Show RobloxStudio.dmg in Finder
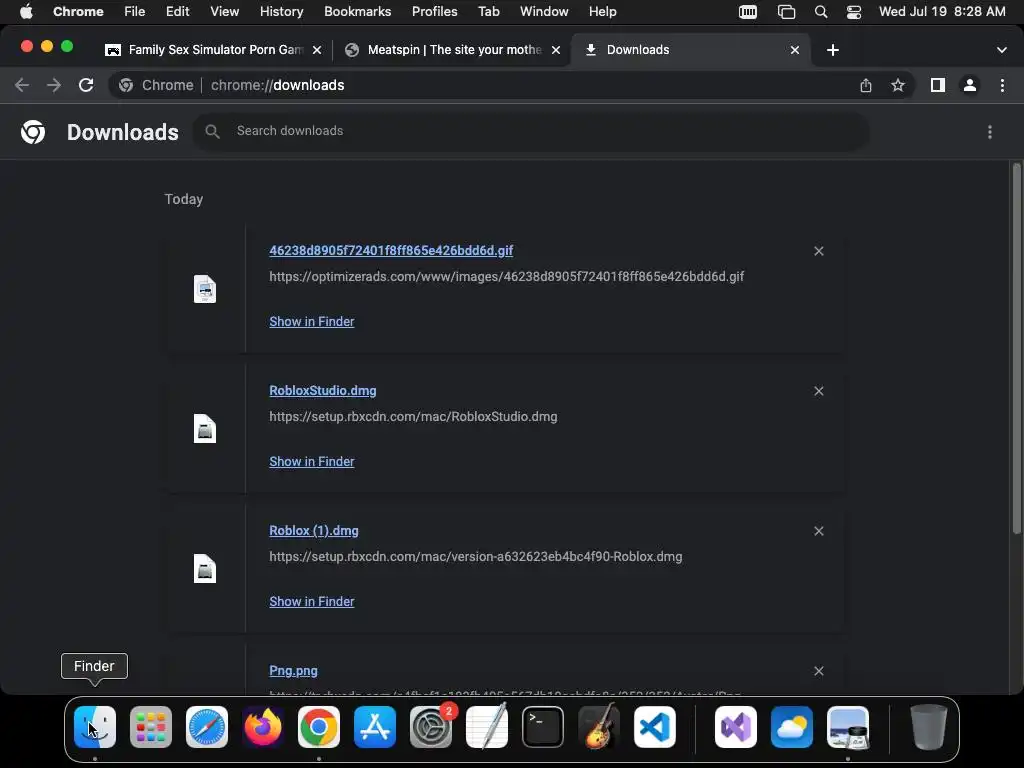1024x768 pixels. coord(312,461)
